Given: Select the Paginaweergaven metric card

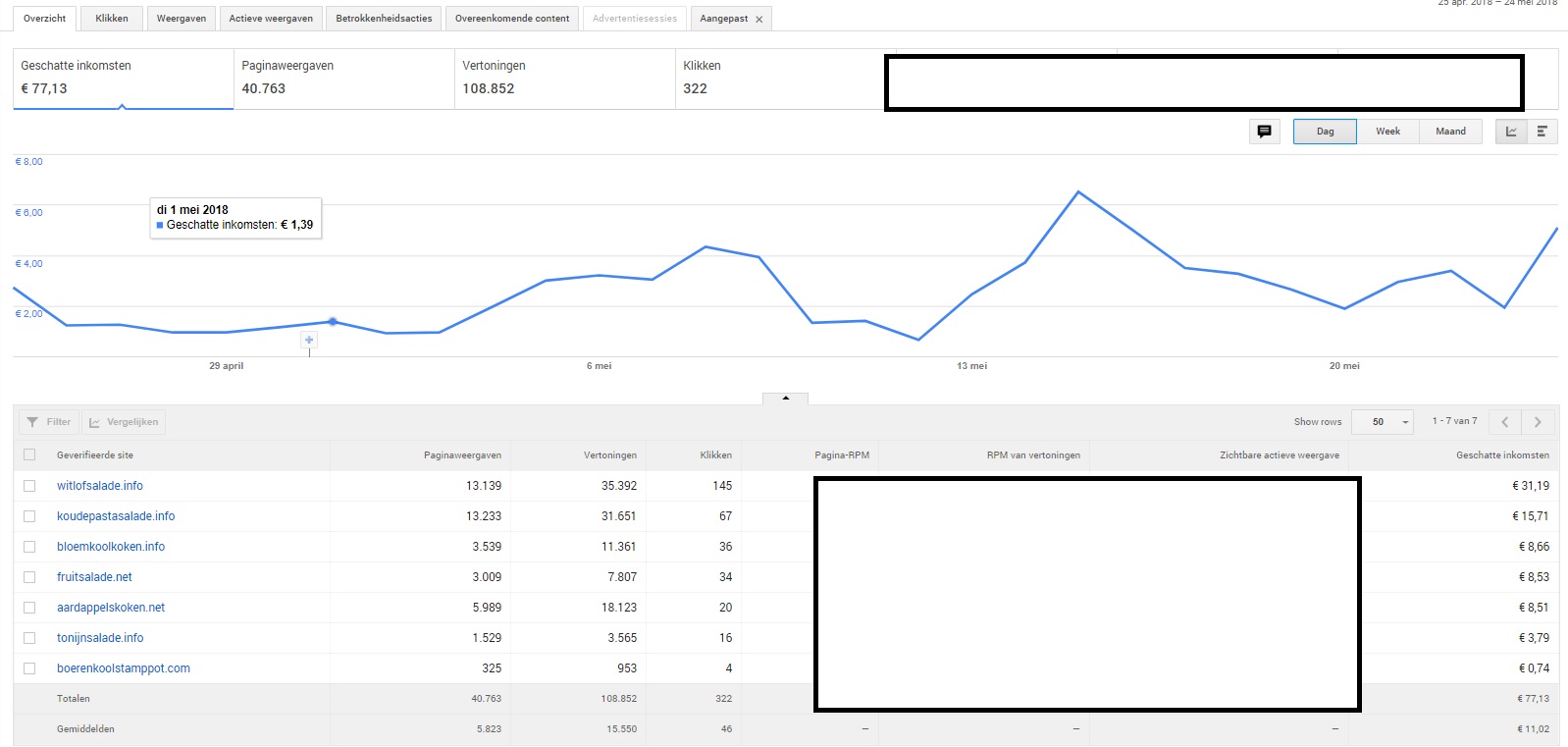Looking at the screenshot, I should pos(344,79).
